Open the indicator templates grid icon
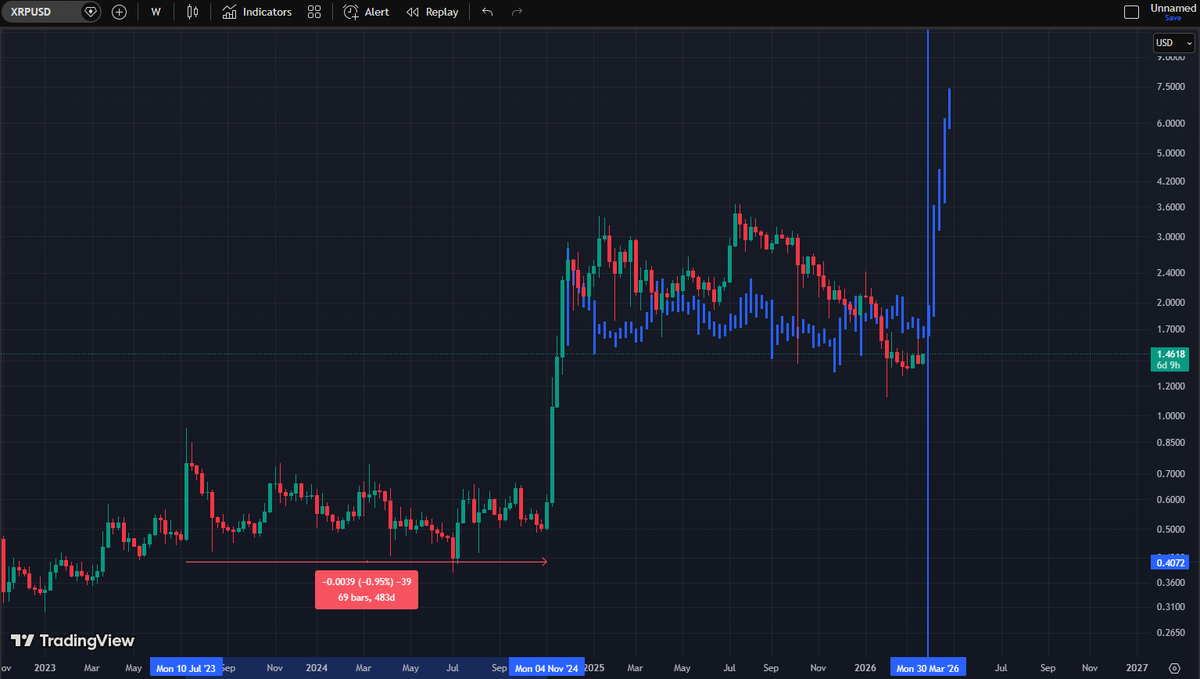The width and height of the screenshot is (1200, 679). (314, 12)
